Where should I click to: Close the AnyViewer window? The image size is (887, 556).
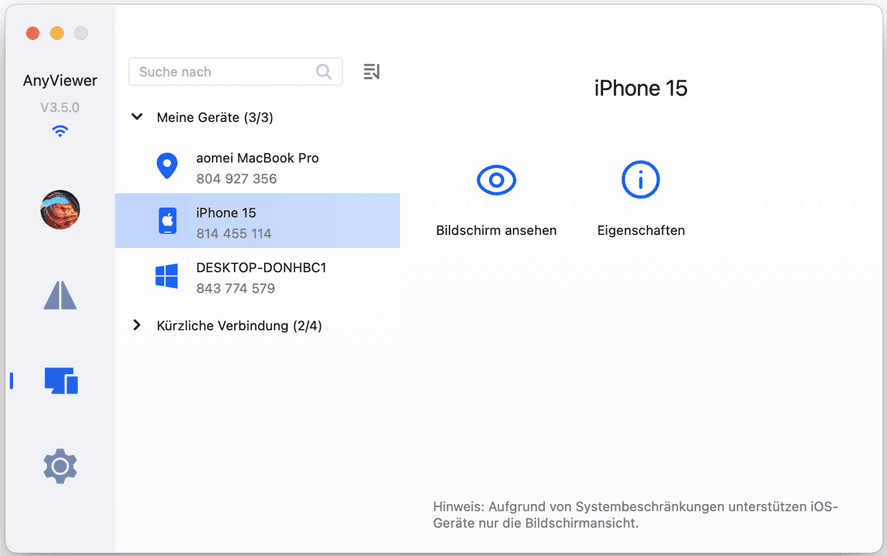pyautogui.click(x=33, y=33)
